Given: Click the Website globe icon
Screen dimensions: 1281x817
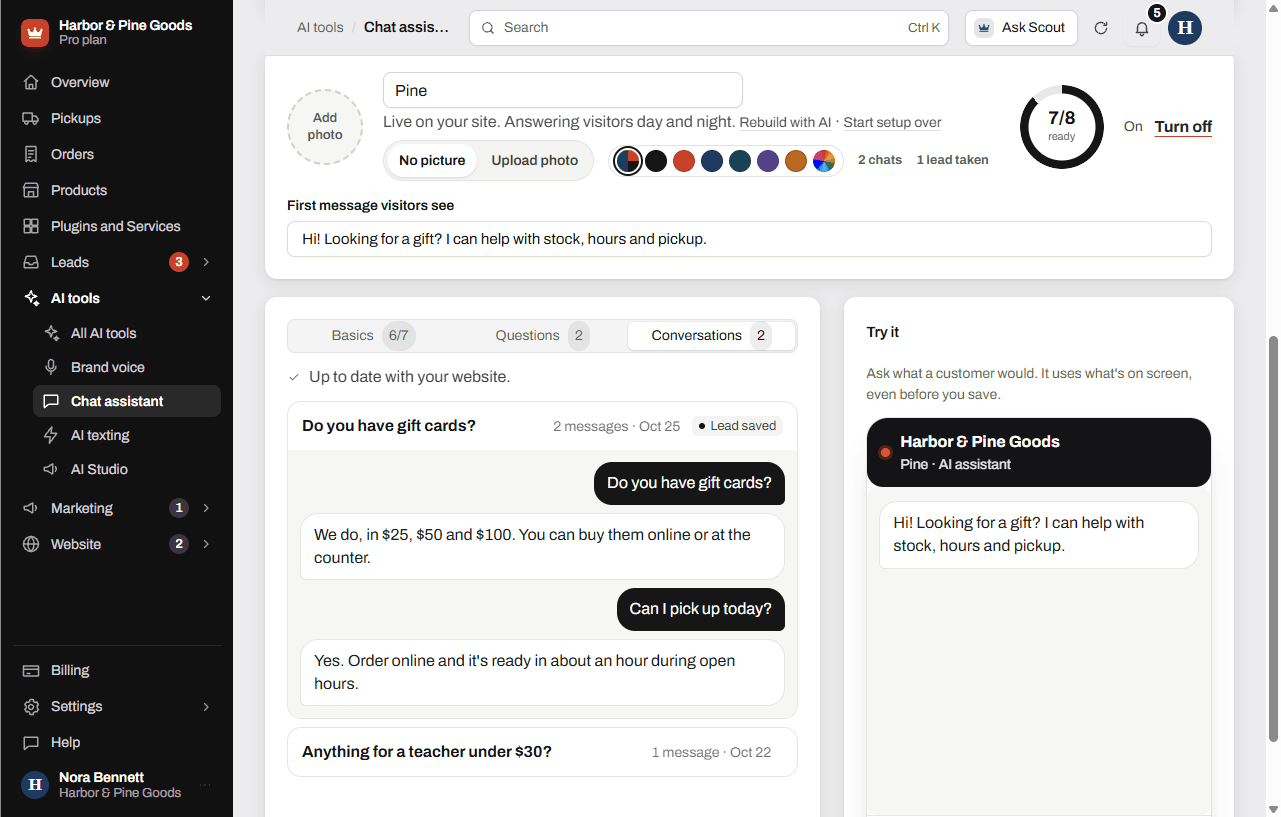Looking at the screenshot, I should 31,544.
